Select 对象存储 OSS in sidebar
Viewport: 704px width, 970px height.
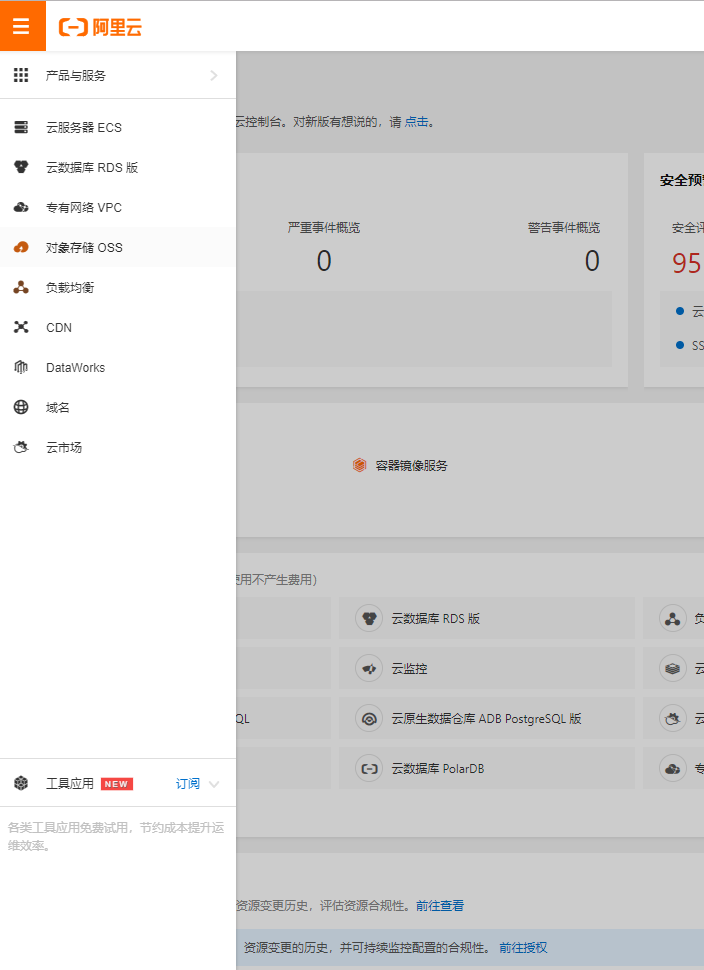point(118,247)
